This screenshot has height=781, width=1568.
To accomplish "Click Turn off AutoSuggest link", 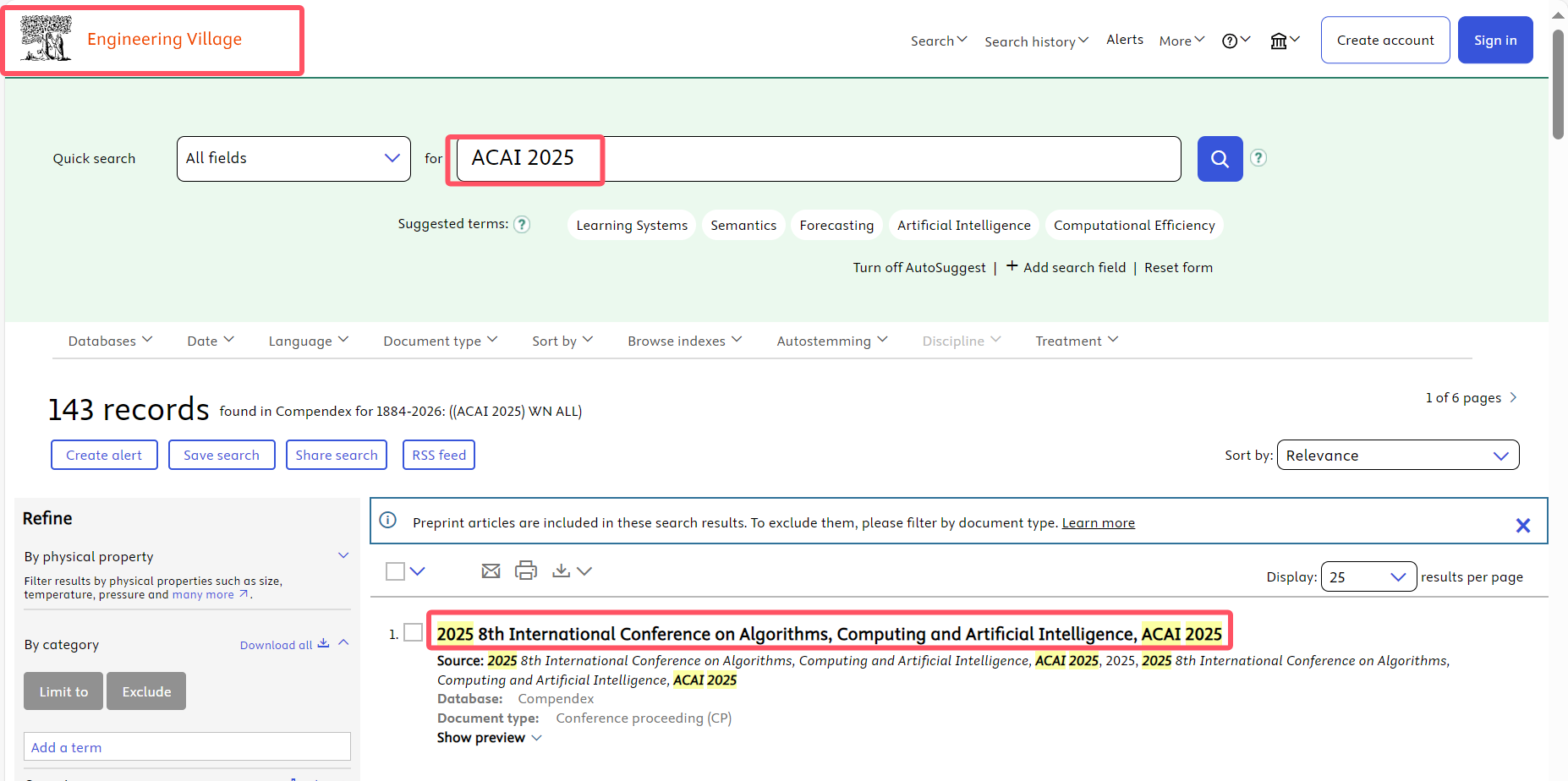I will (x=919, y=268).
